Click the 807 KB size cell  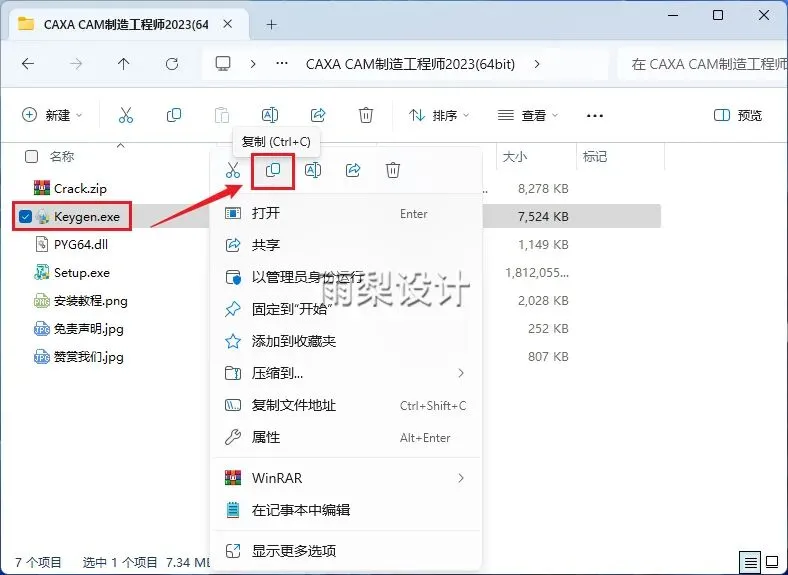tap(548, 357)
